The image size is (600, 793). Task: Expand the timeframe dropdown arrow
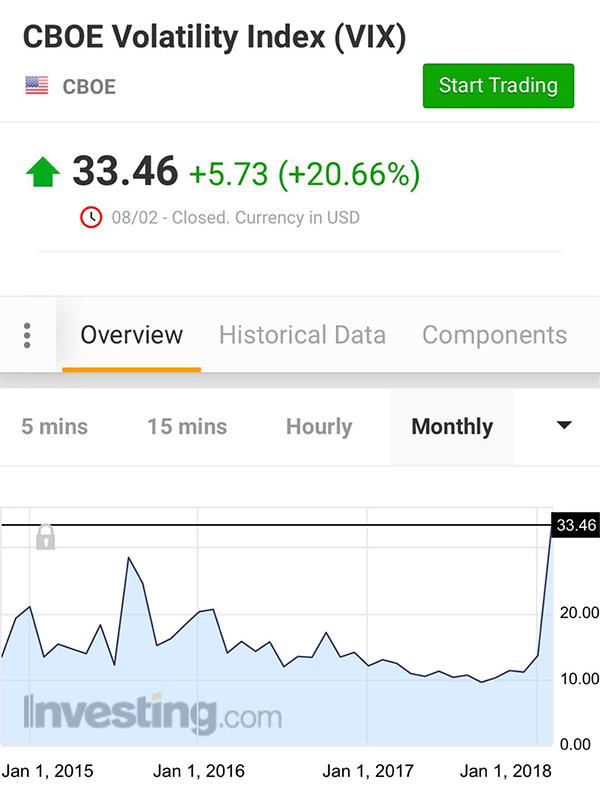[x=564, y=426]
